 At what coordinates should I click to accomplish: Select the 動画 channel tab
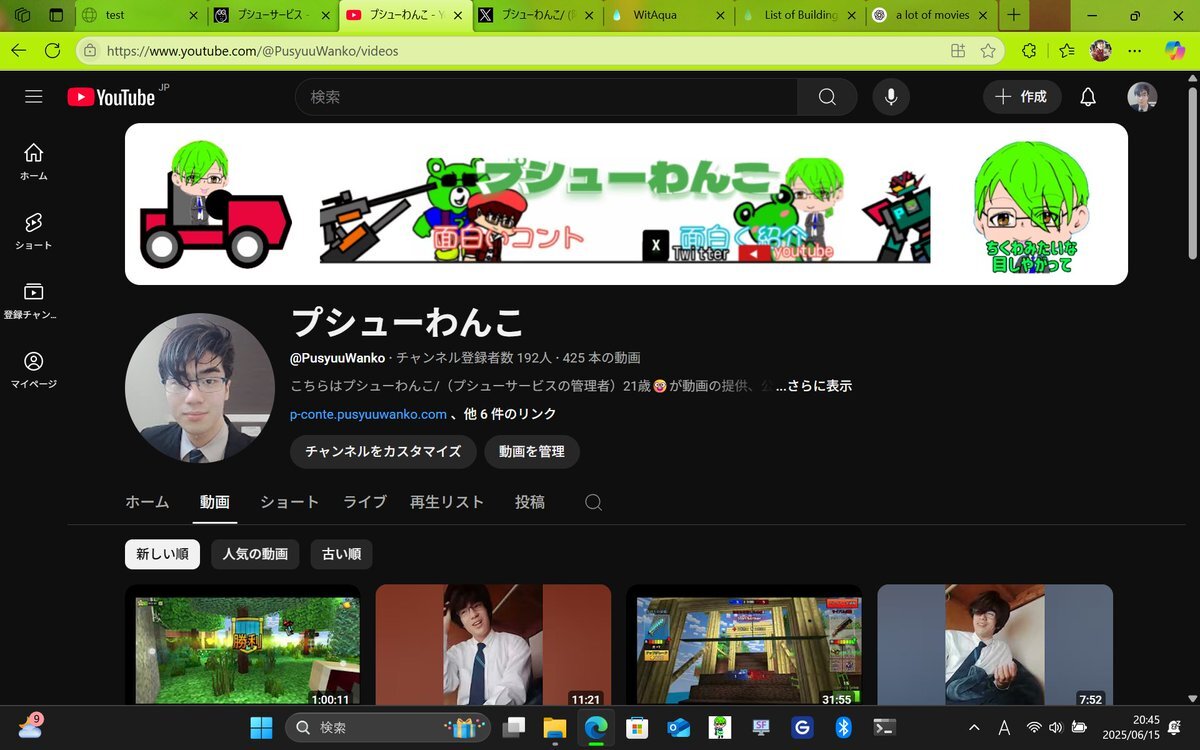pos(215,502)
